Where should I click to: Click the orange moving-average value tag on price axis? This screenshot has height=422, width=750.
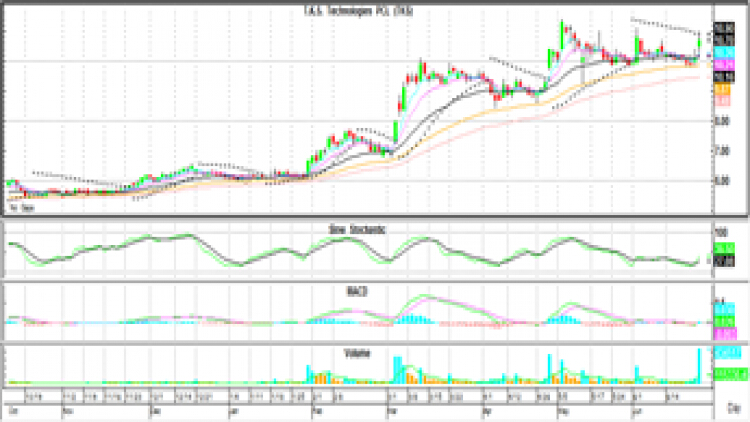(x=722, y=89)
